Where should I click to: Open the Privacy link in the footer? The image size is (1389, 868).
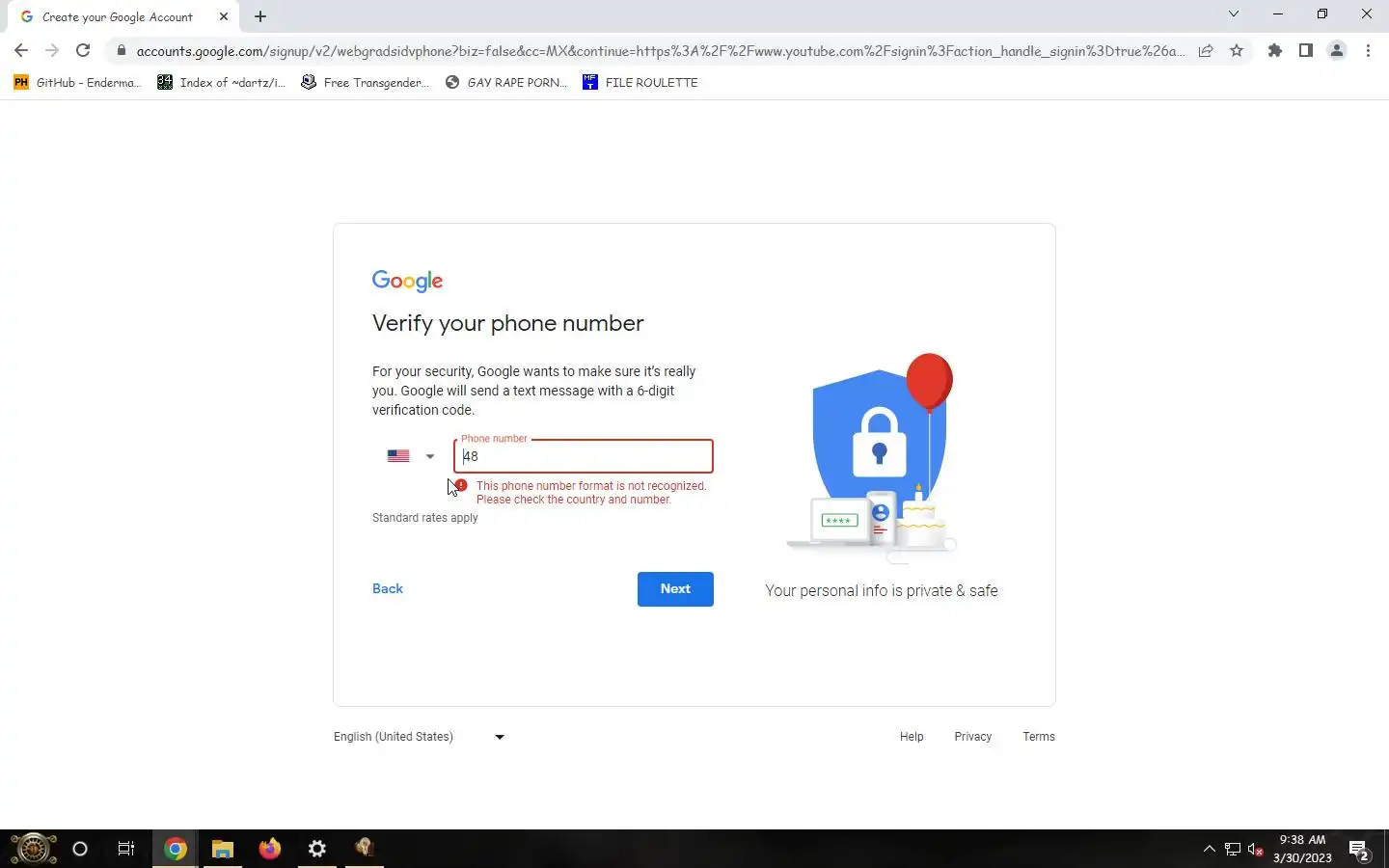click(972, 737)
